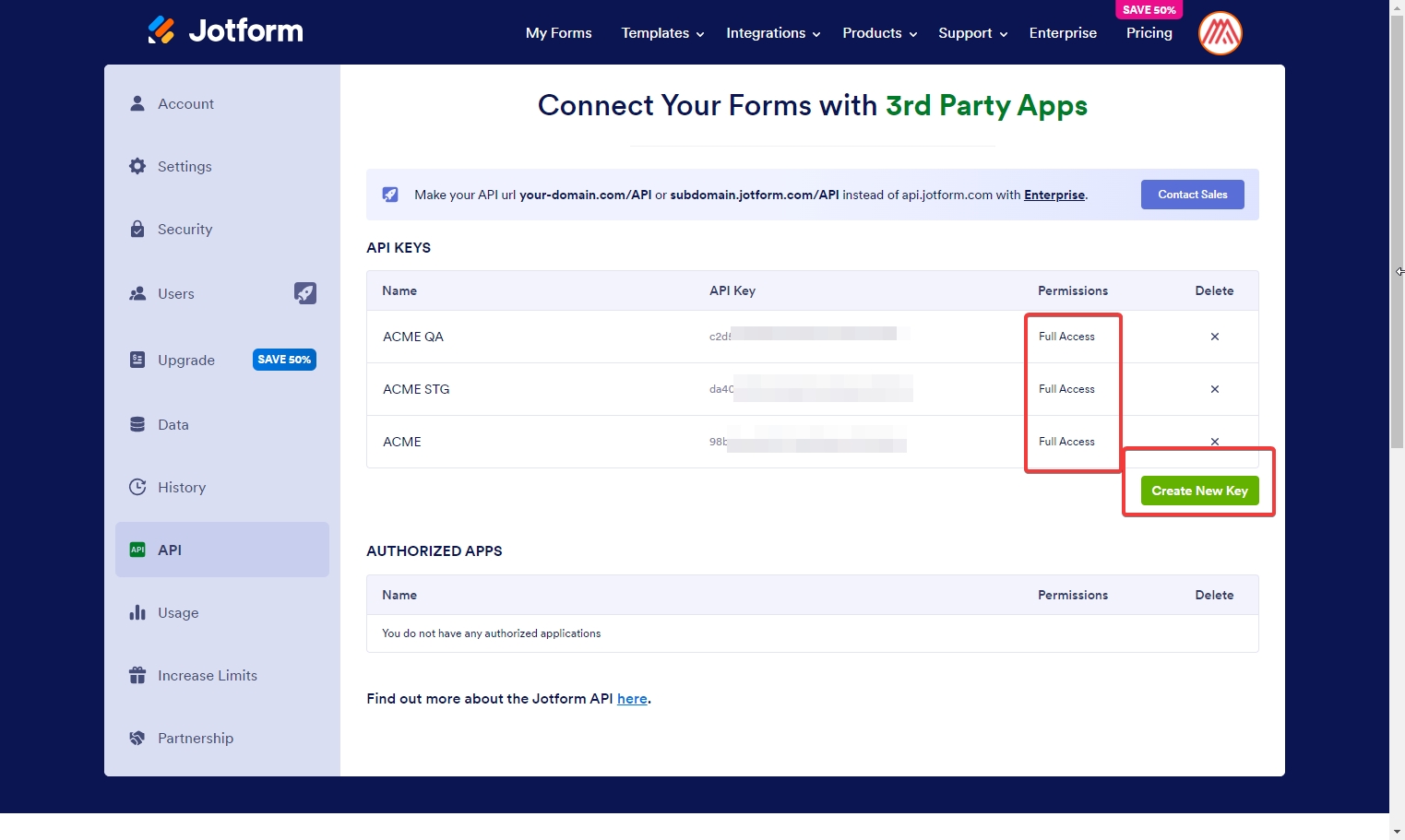Image resolution: width=1405 pixels, height=840 pixels.
Task: Click the Usage bar chart icon
Action: pyautogui.click(x=137, y=612)
